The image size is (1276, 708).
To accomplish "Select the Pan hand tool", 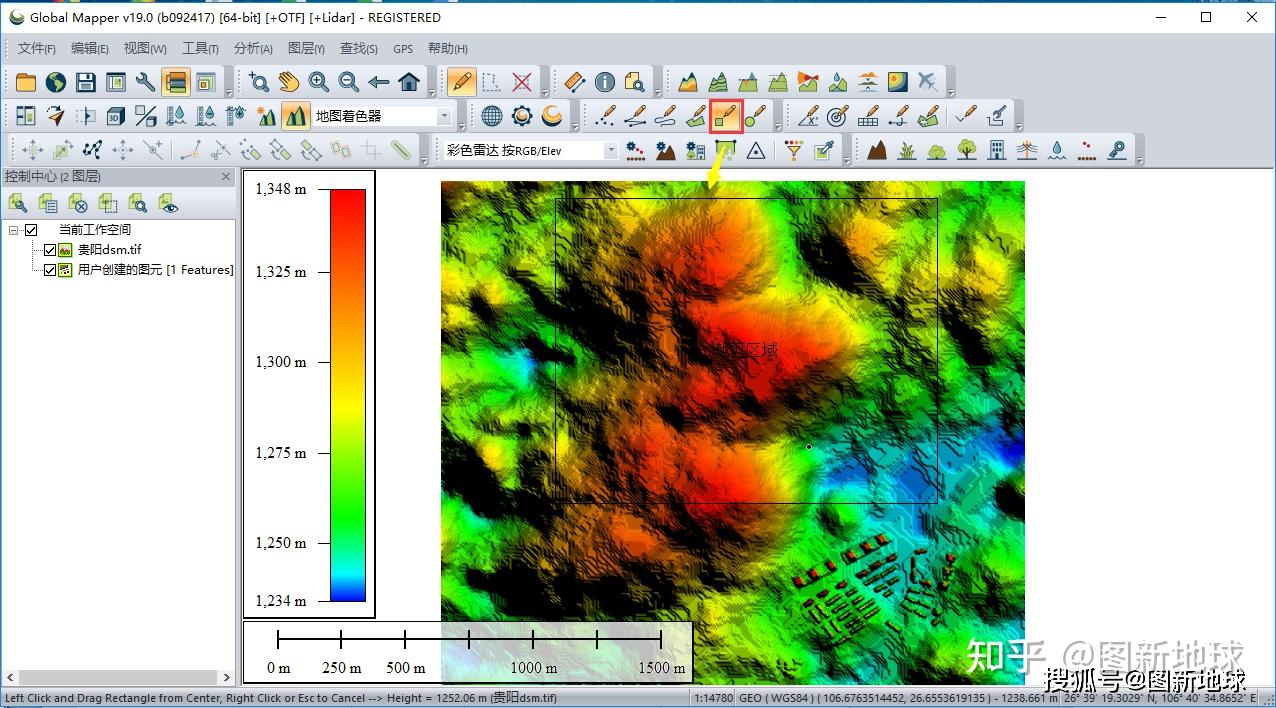I will point(289,82).
